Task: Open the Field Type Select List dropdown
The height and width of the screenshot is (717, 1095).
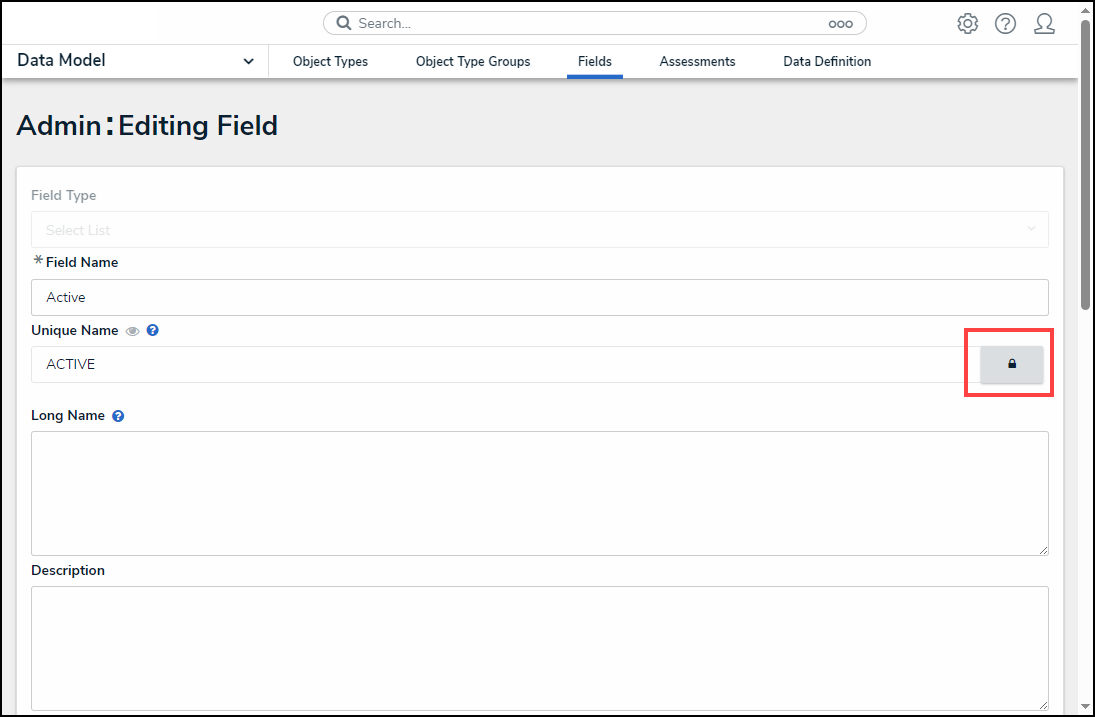Action: [539, 230]
